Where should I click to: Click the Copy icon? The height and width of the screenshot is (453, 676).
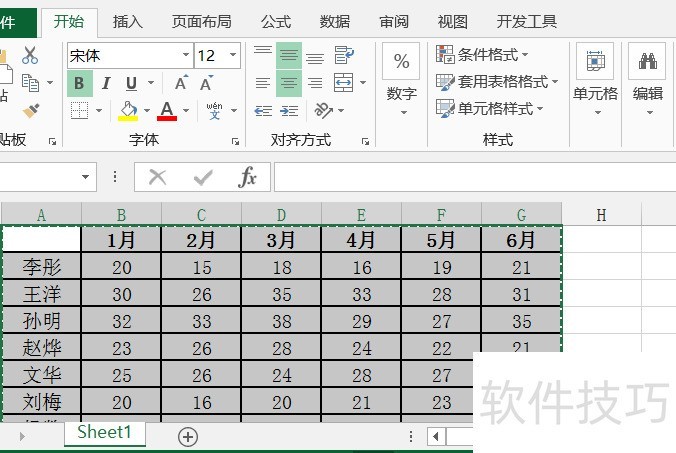pyautogui.click(x=30, y=83)
